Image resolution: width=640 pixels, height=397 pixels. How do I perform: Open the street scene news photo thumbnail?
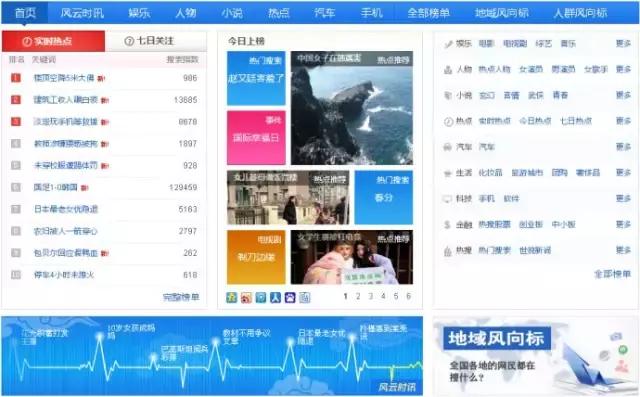point(288,197)
